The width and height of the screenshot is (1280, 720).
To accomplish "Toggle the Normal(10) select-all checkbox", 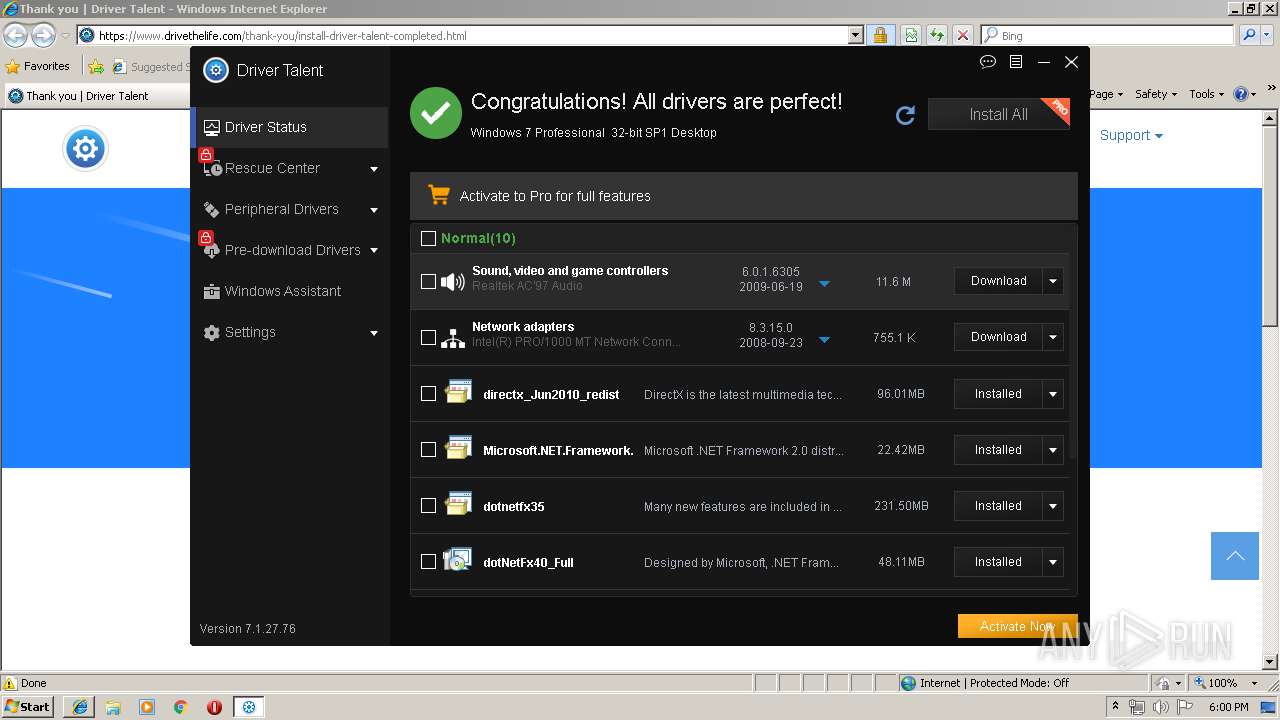I will click(428, 238).
